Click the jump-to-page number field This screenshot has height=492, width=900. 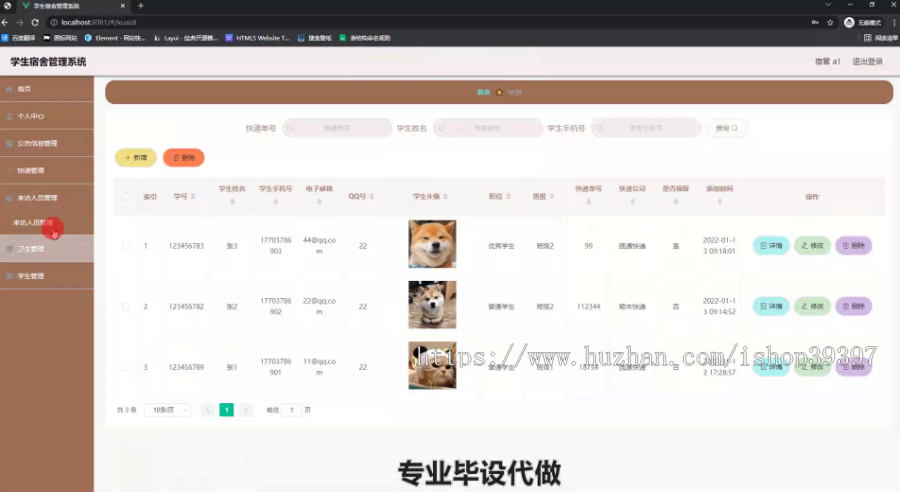click(292, 410)
